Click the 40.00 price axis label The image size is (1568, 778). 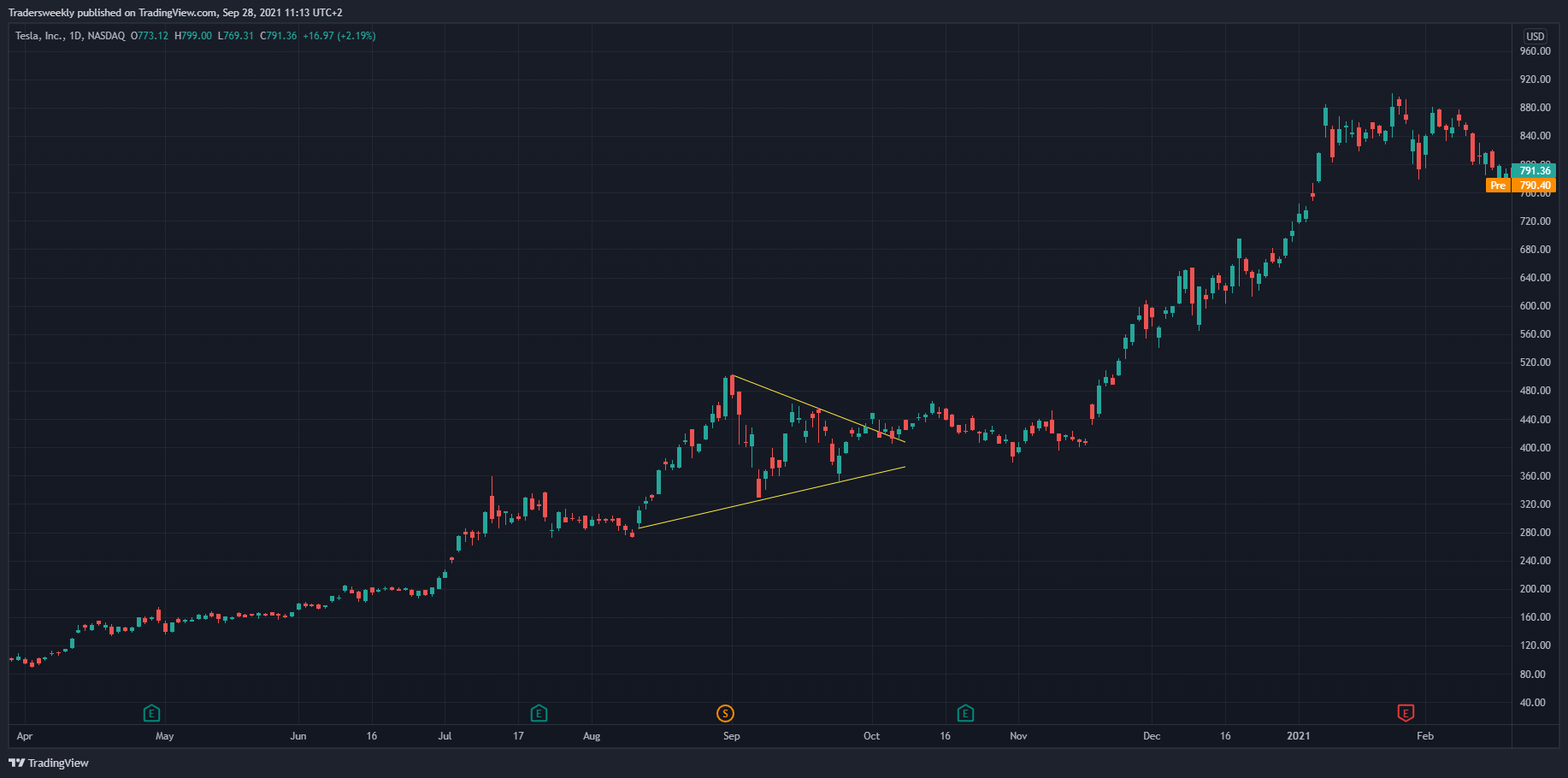point(1535,703)
